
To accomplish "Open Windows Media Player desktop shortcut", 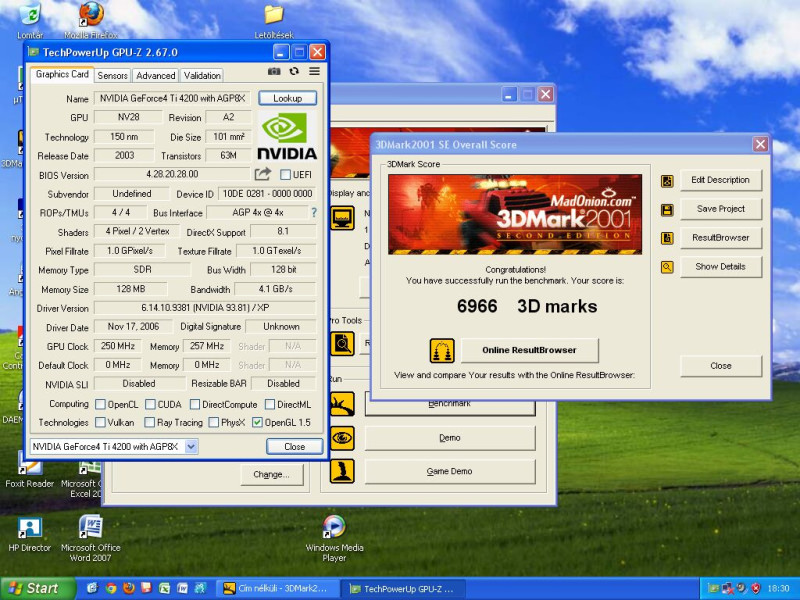I will point(334,538).
